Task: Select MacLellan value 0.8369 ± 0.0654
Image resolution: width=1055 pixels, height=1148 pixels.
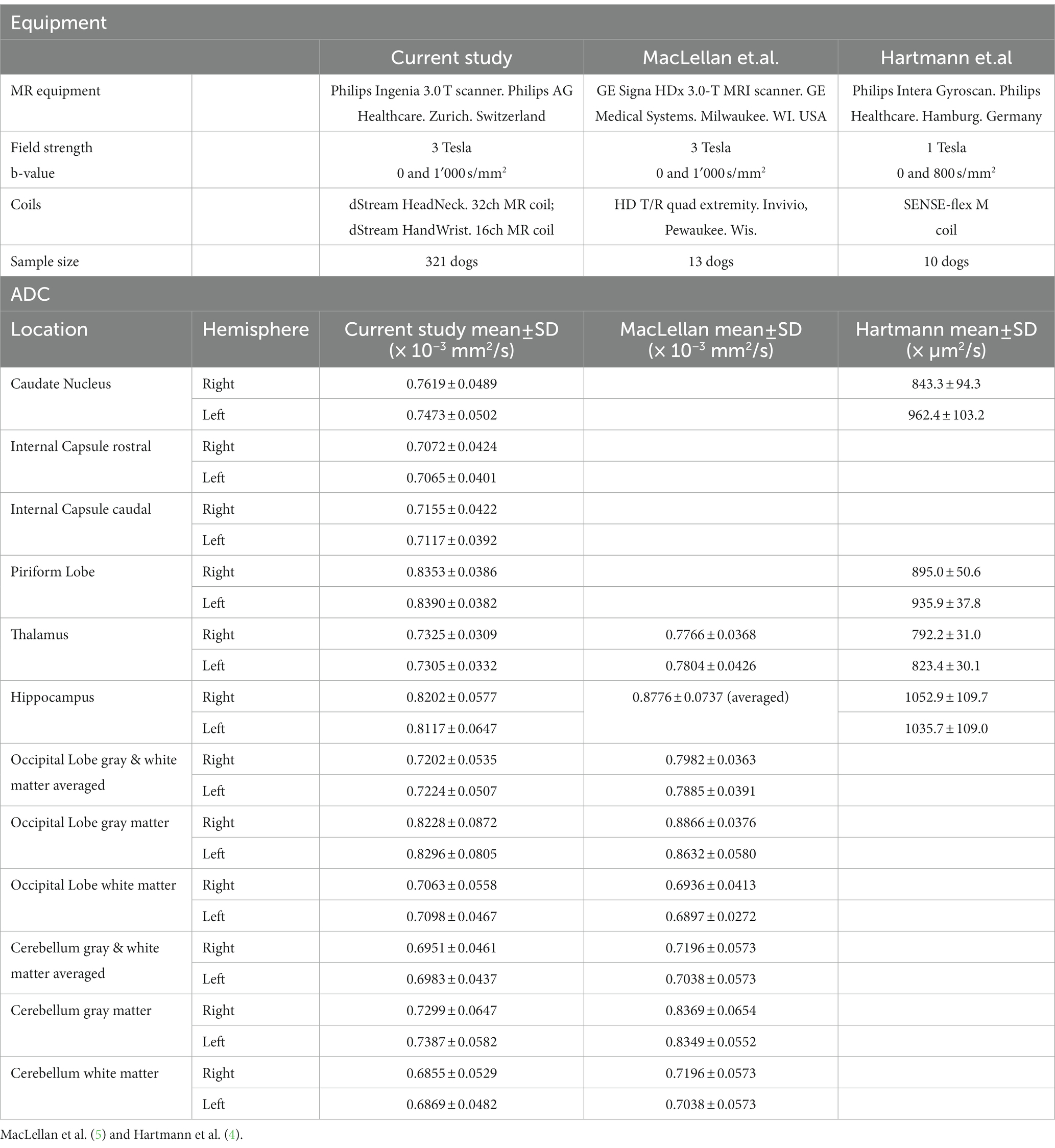Action: 711,1011
